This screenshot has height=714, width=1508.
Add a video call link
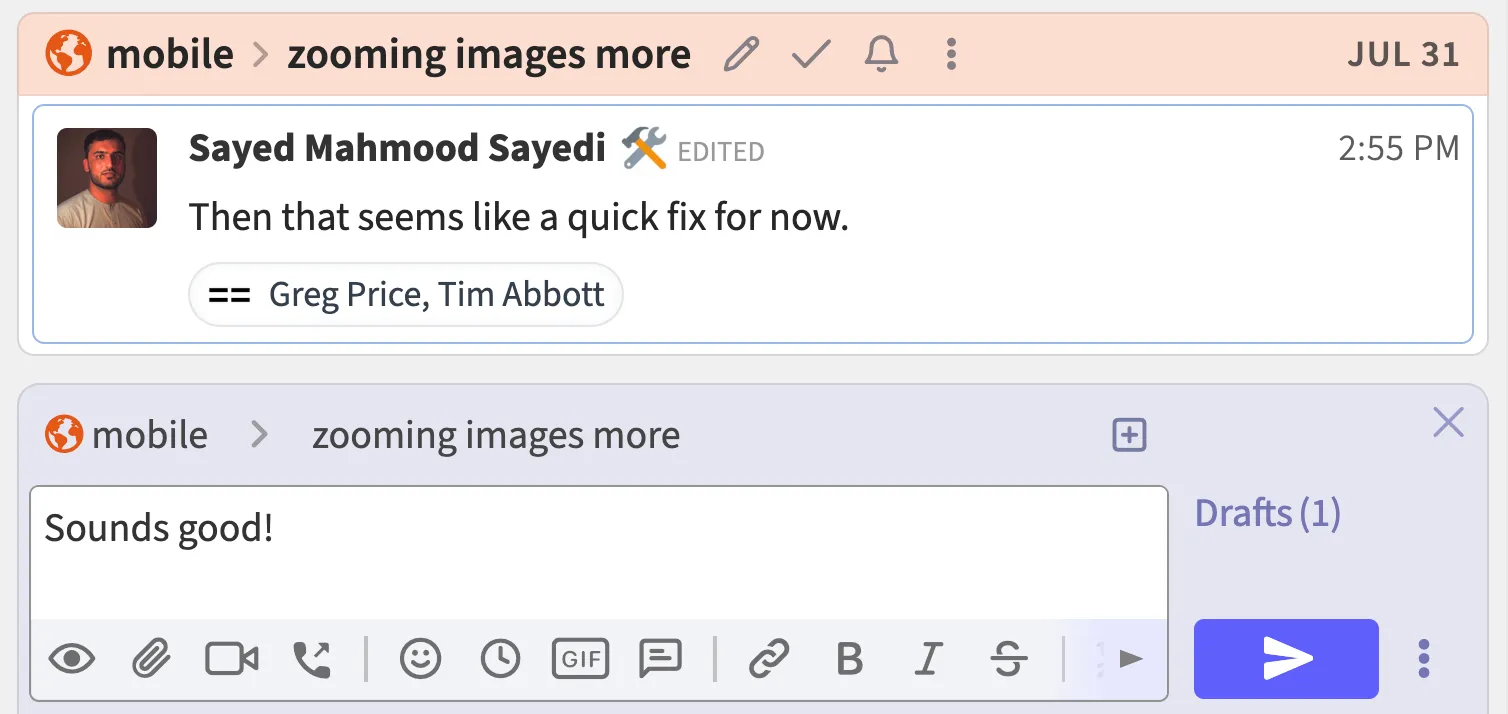(232, 659)
